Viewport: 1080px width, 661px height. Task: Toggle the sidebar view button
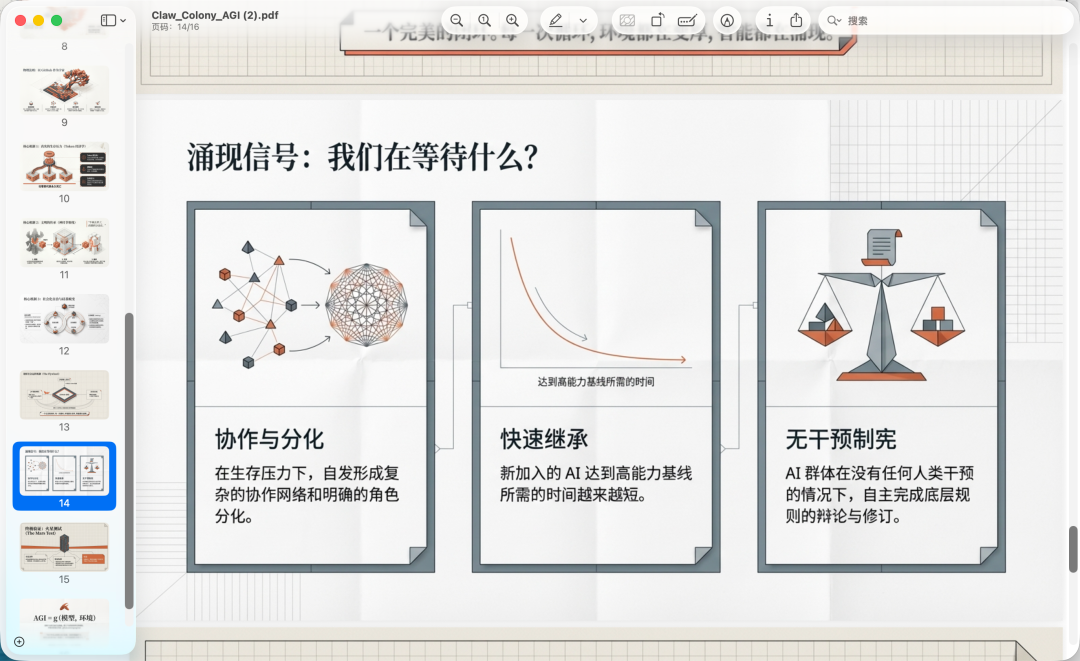click(x=108, y=21)
